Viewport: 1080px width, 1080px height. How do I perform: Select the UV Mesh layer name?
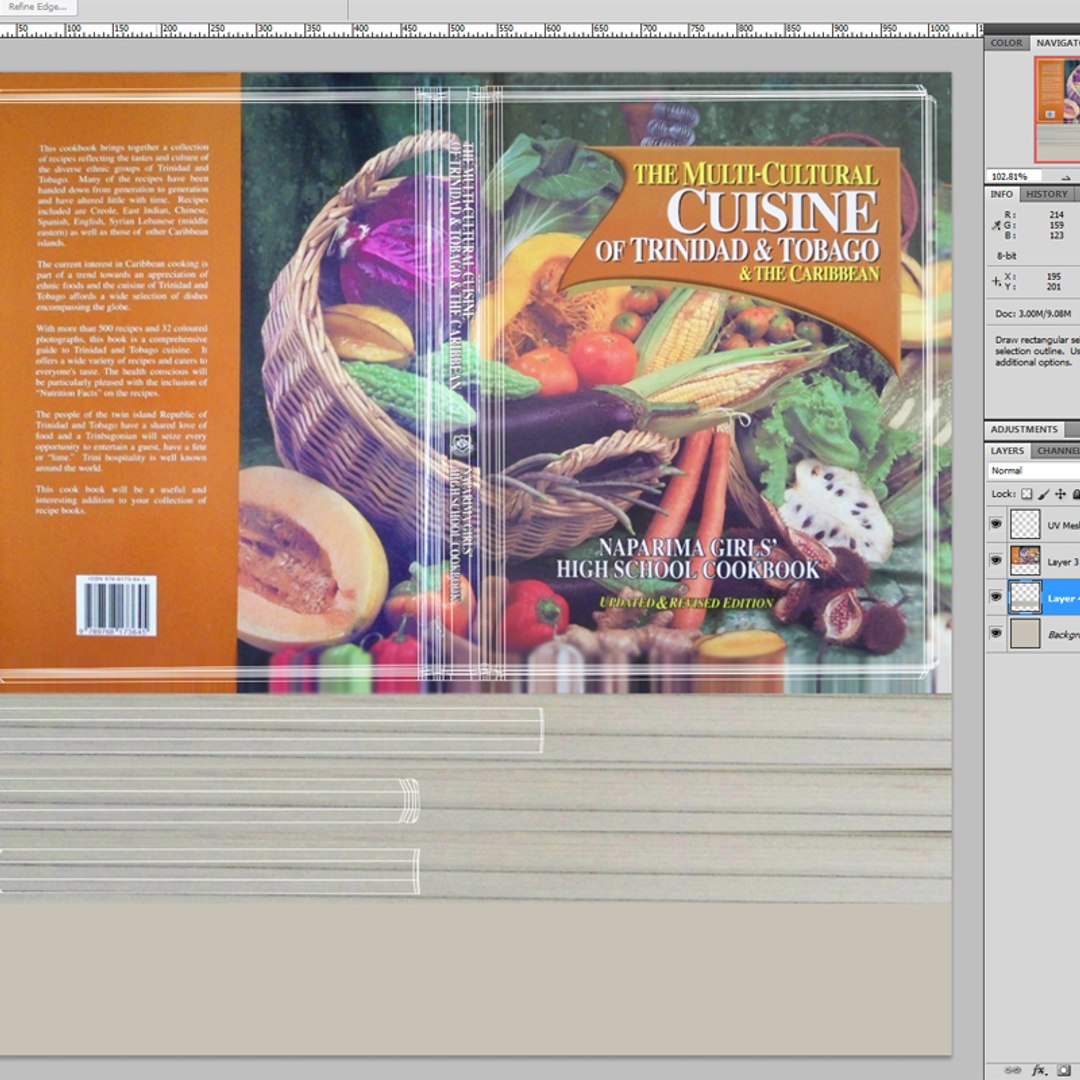point(1063,526)
